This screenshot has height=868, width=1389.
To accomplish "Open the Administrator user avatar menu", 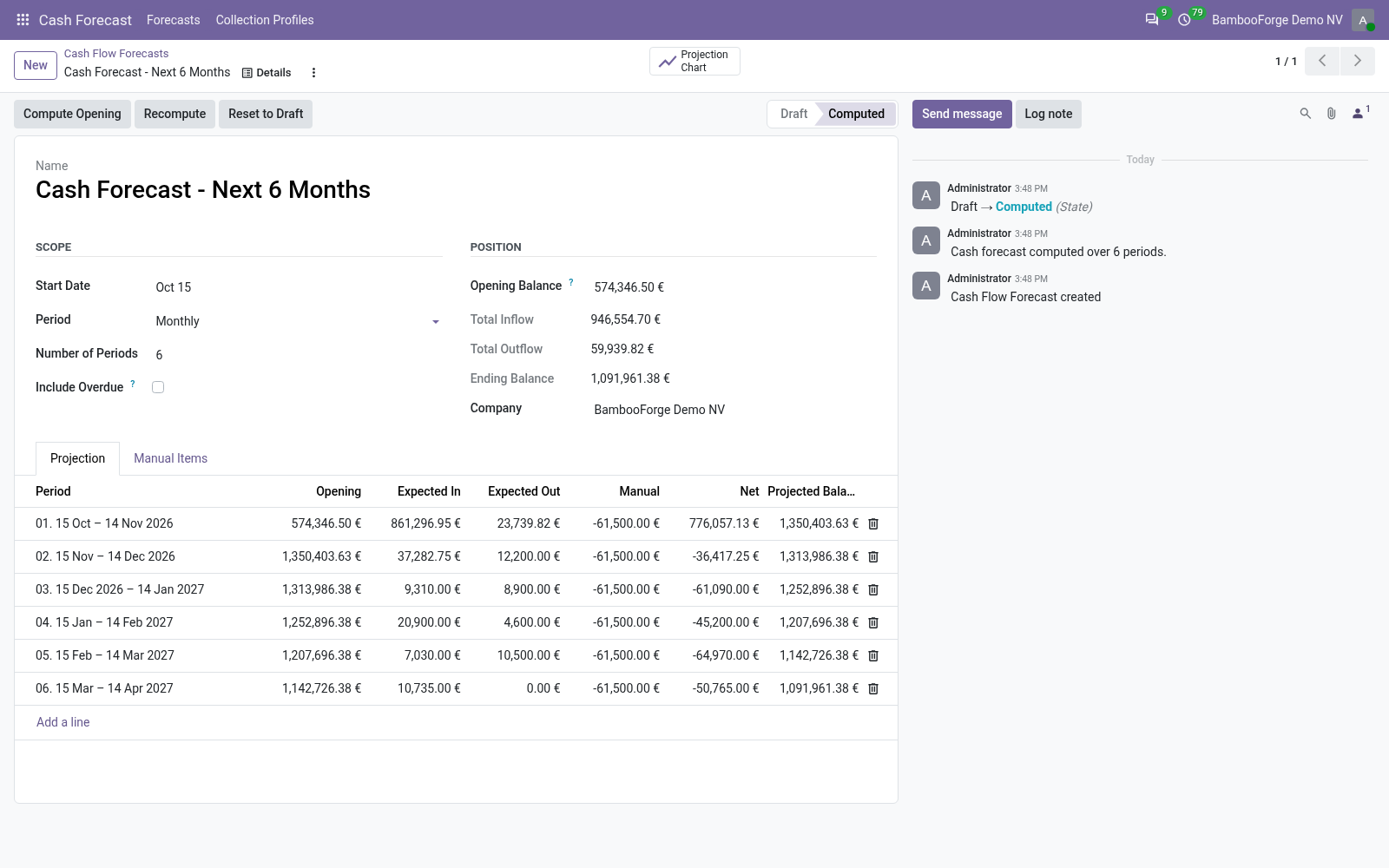I will click(x=1363, y=20).
